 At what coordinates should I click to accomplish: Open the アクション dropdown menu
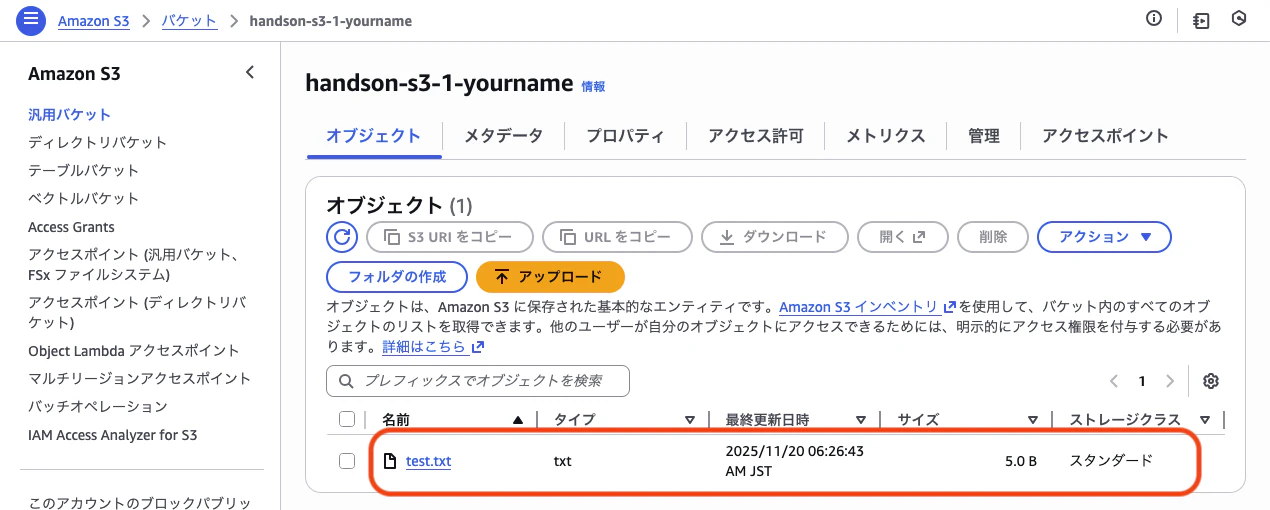[x=1105, y=237]
